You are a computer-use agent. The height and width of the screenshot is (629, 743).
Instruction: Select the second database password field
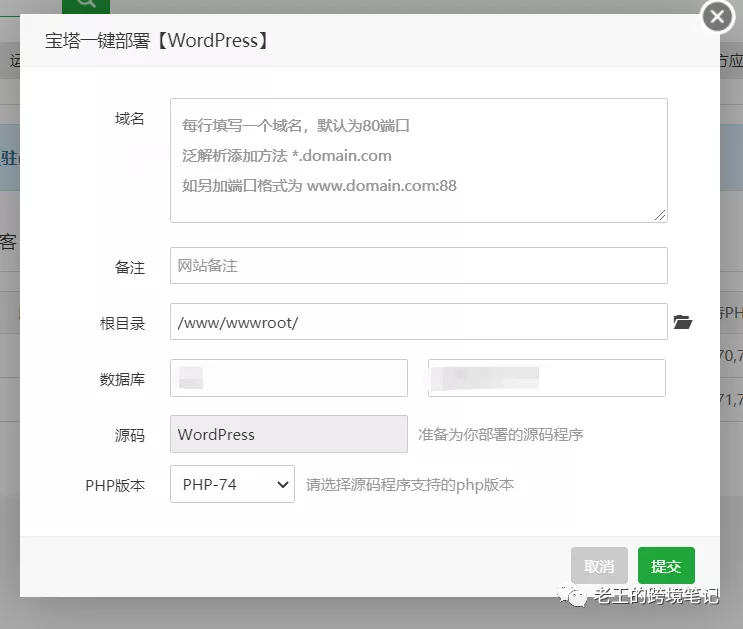point(546,378)
